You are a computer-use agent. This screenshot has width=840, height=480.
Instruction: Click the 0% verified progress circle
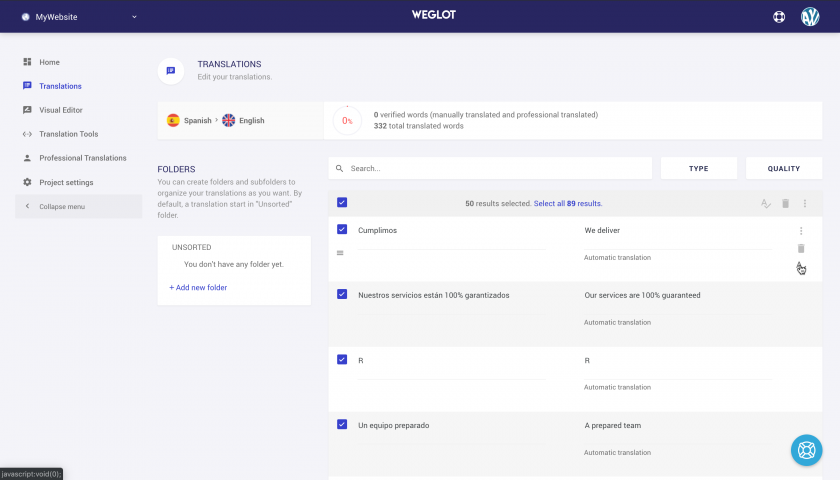tap(347, 121)
